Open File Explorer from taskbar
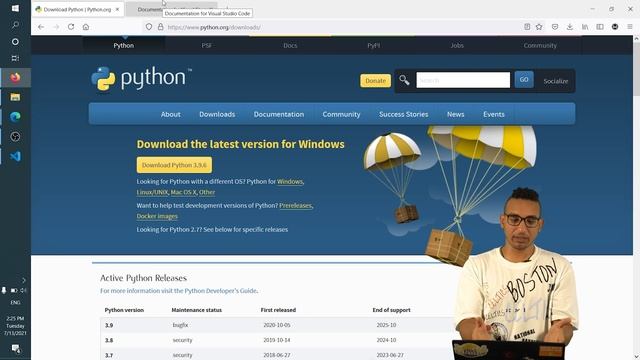The height and width of the screenshot is (360, 640). coord(15,97)
